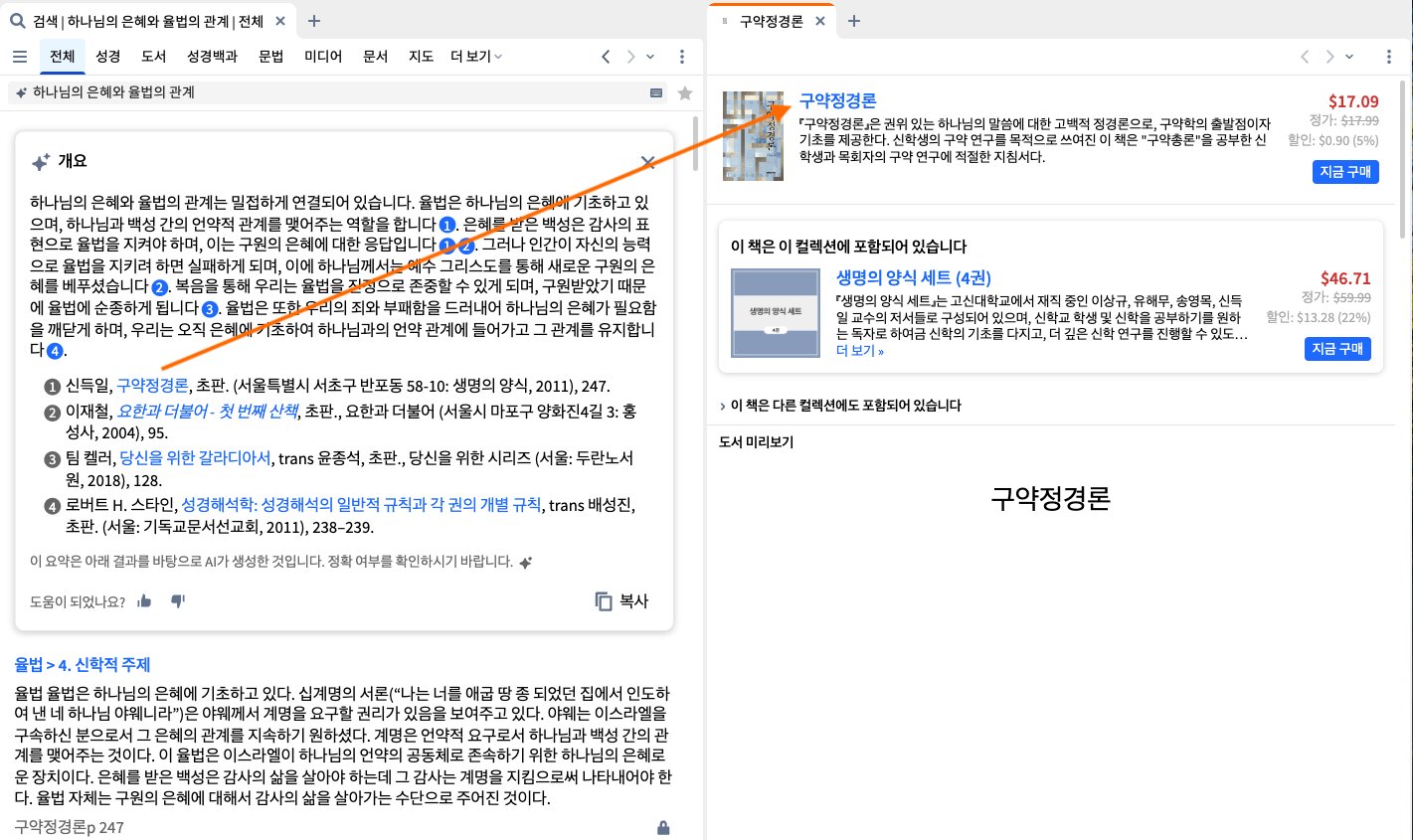Open the 성경해석학 citation link

(x=361, y=505)
